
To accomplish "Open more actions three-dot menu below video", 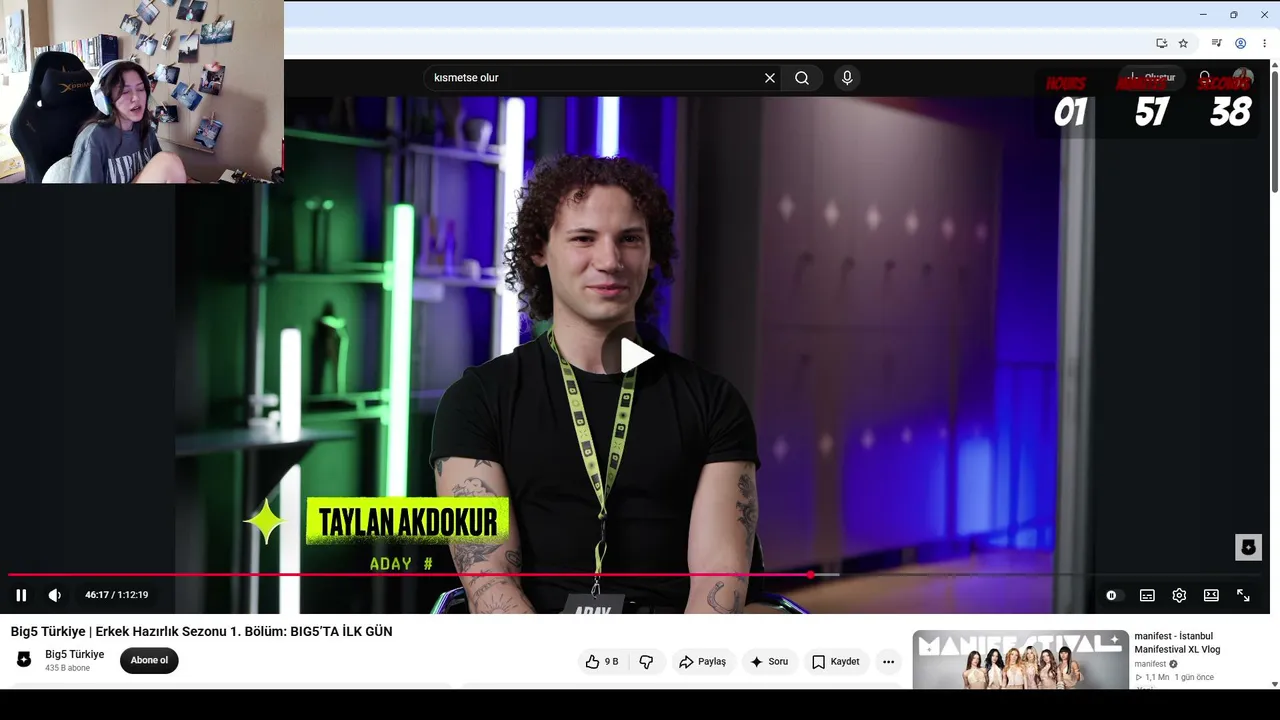I will click(888, 662).
